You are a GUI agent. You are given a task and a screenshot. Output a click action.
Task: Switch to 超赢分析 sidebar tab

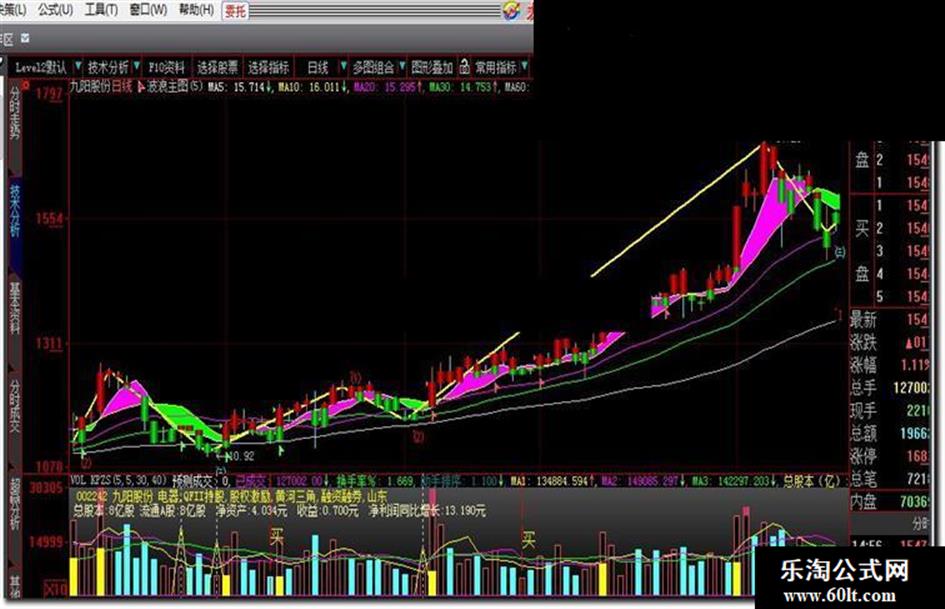click(x=14, y=505)
